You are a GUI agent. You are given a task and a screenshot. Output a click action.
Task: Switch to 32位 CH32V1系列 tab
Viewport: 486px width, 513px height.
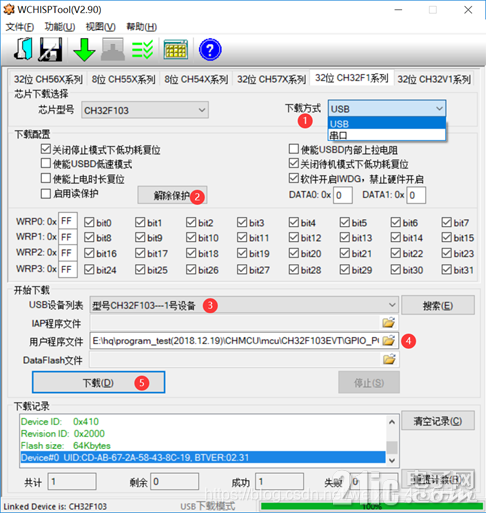point(434,79)
